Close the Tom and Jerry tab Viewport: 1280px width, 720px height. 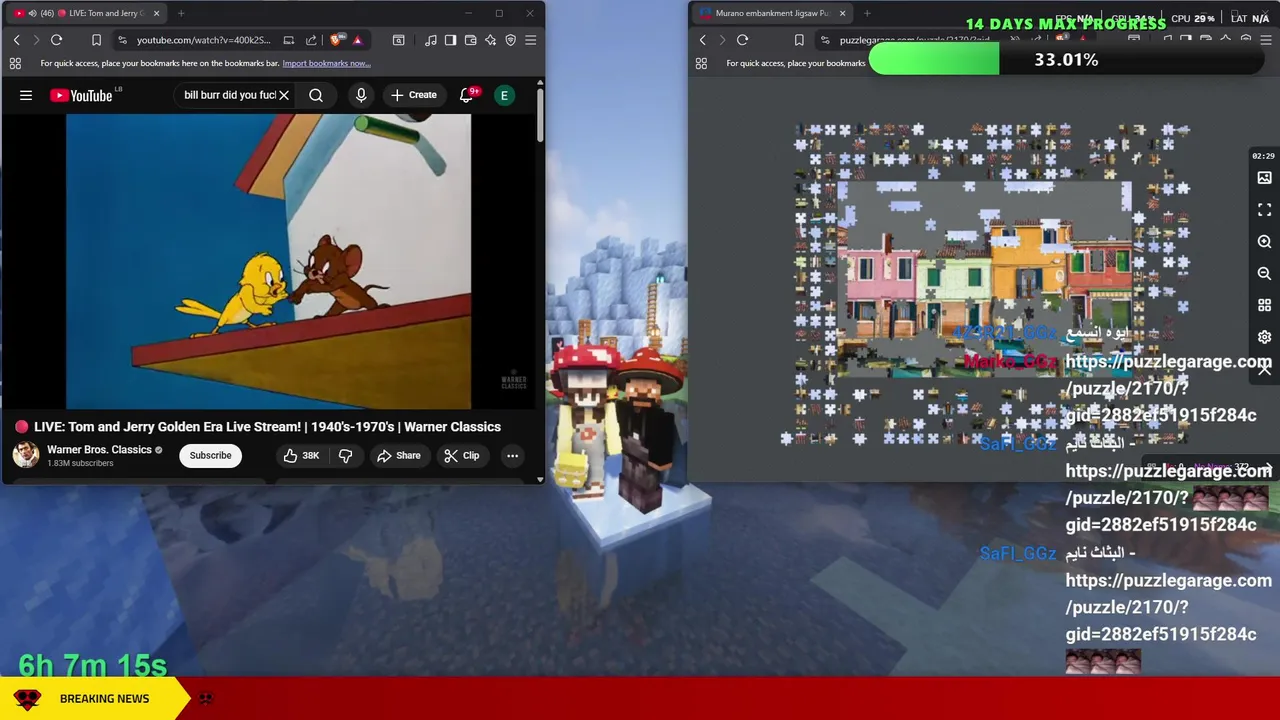(156, 13)
